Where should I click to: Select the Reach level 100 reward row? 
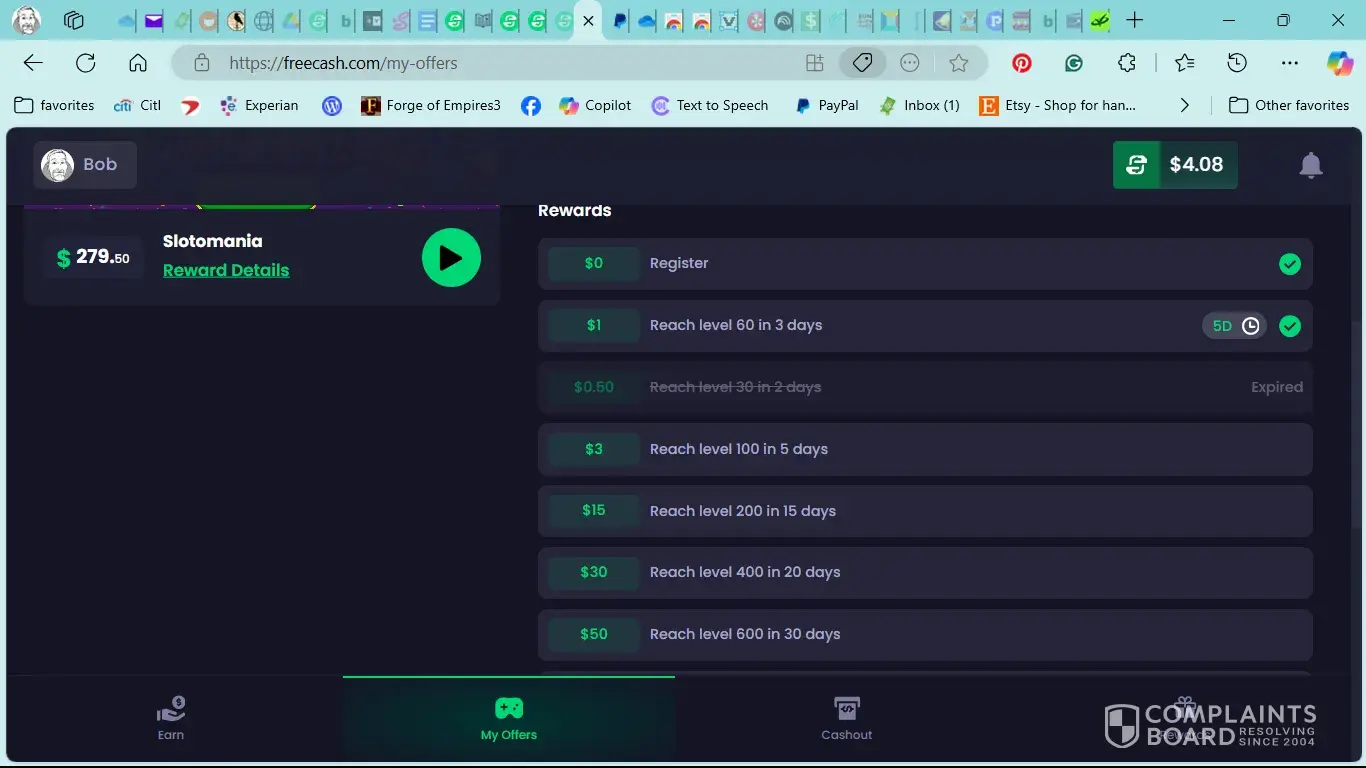coord(924,449)
